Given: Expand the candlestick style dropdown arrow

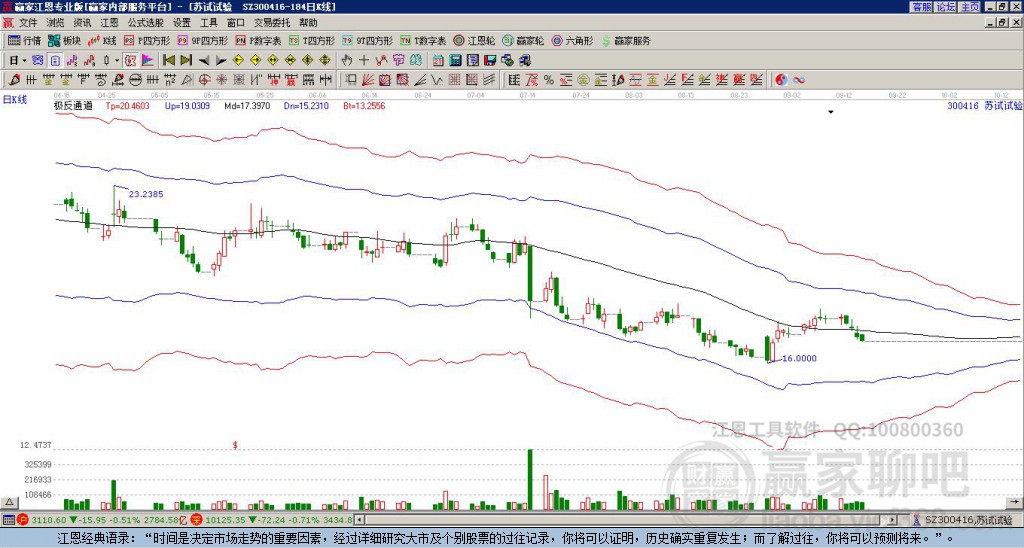Looking at the screenshot, I should point(117,61).
